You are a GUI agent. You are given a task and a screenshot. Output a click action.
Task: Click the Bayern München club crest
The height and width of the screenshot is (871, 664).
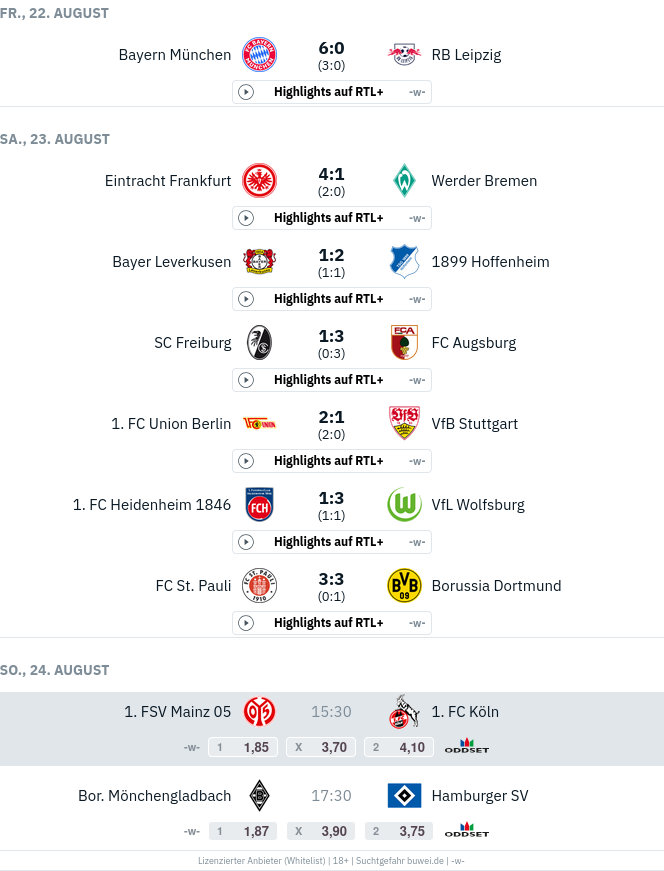pyautogui.click(x=260, y=55)
